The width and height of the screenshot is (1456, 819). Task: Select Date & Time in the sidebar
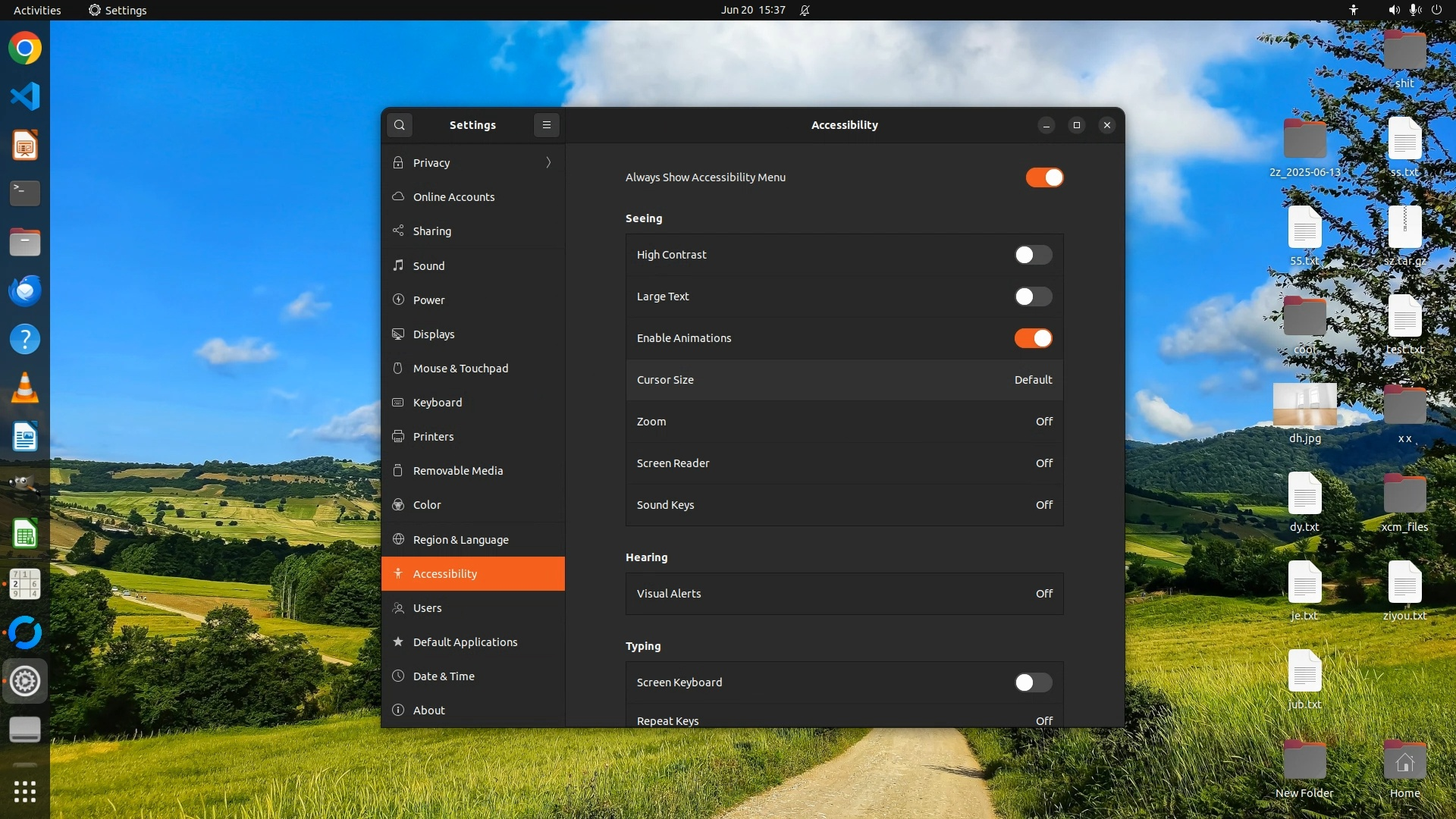(444, 676)
